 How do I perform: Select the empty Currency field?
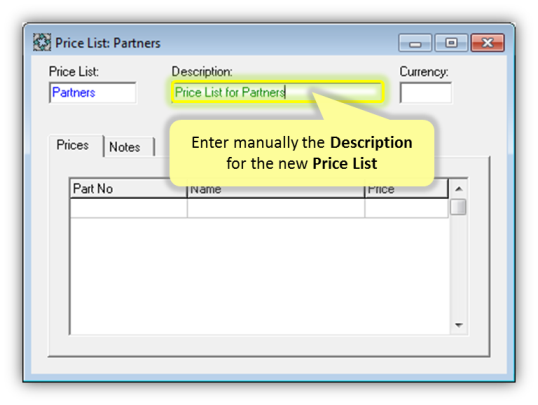coord(426,92)
